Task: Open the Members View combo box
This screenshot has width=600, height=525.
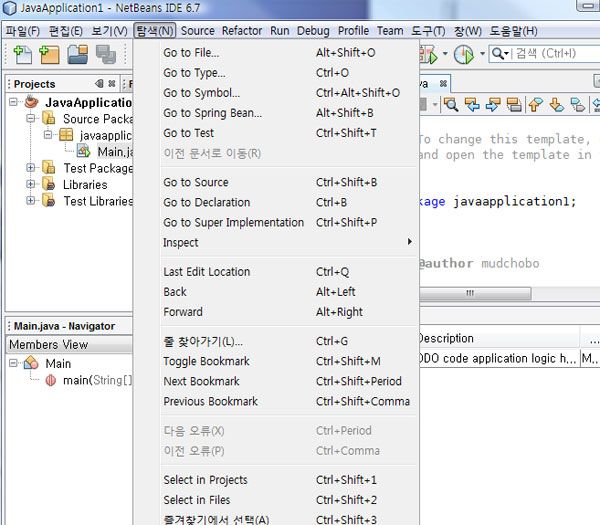Action: click(69, 344)
